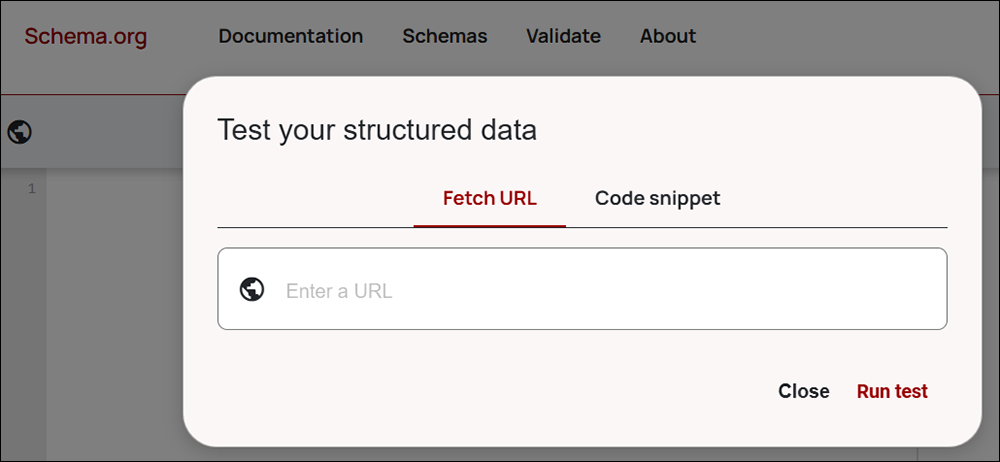Open the Documentation menu item
The width and height of the screenshot is (1000, 462).
point(291,36)
